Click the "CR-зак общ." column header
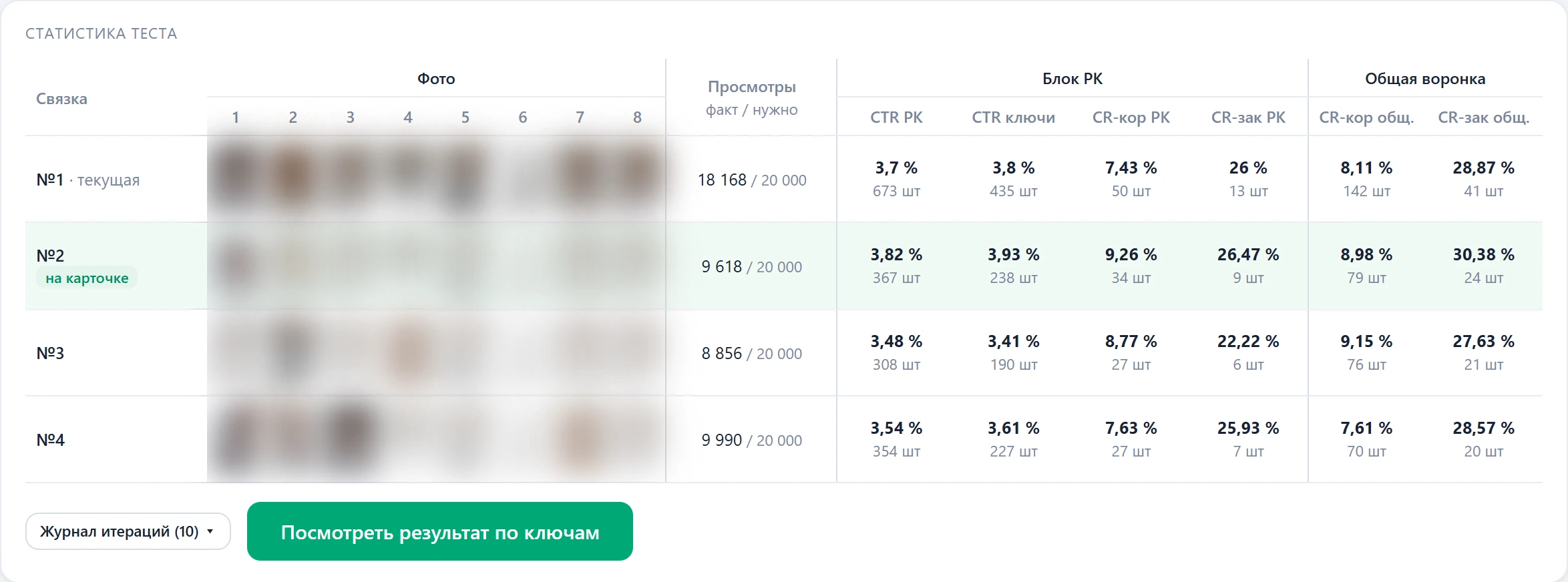This screenshot has width=1568, height=582. (1484, 117)
